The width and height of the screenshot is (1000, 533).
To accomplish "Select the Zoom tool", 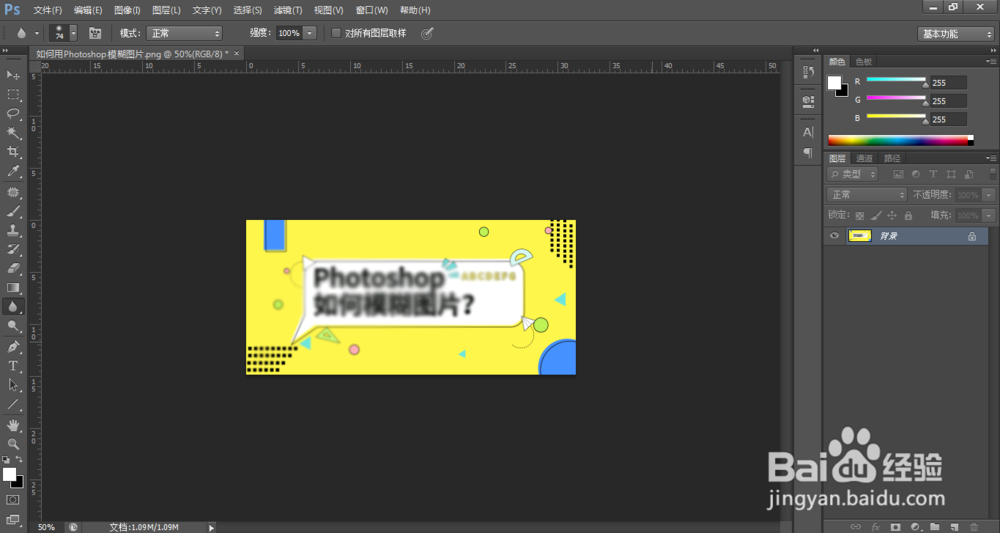I will (13, 444).
